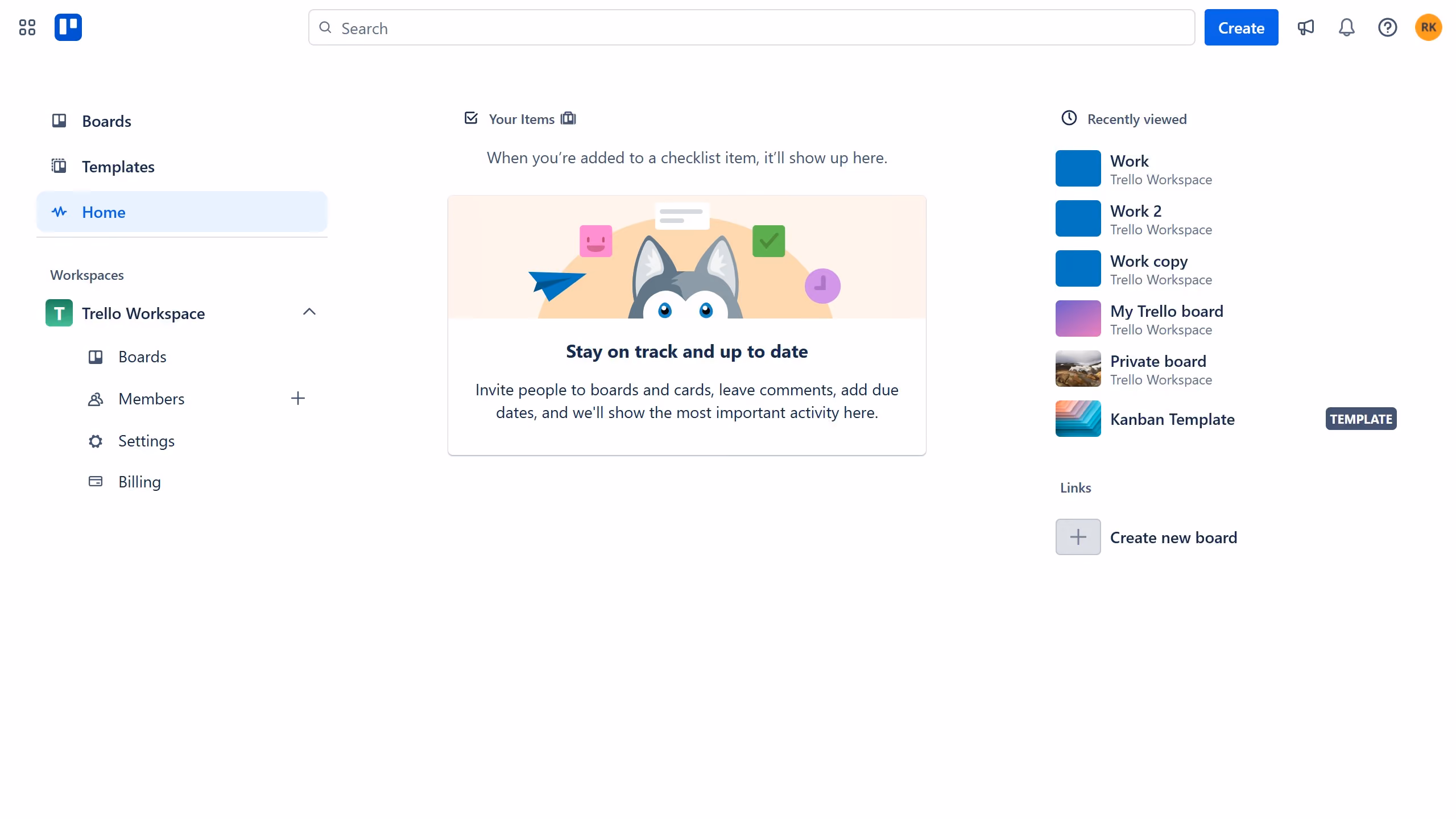
Task: Click the Work board blue thumbnail
Action: coord(1078,168)
